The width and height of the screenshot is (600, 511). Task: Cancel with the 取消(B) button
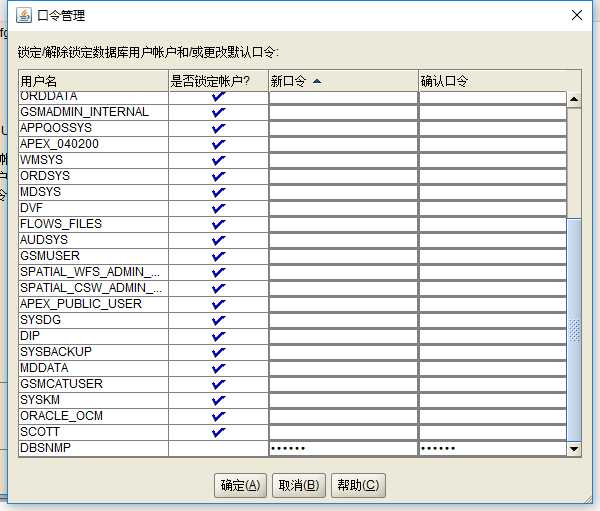pos(299,485)
